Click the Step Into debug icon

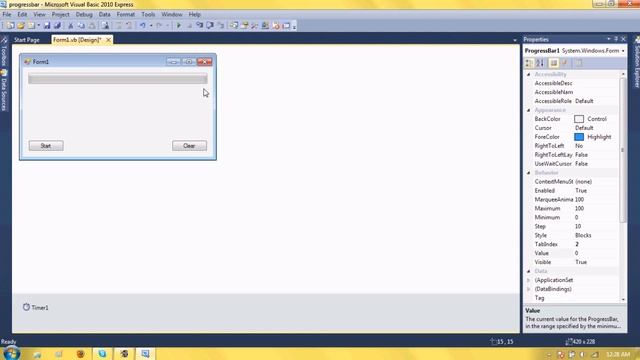coord(200,26)
